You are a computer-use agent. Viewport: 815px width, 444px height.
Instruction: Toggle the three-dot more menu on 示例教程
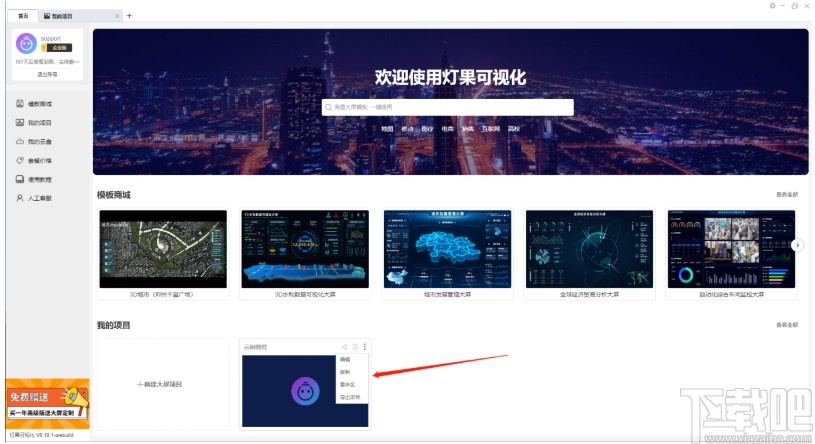pyautogui.click(x=365, y=347)
